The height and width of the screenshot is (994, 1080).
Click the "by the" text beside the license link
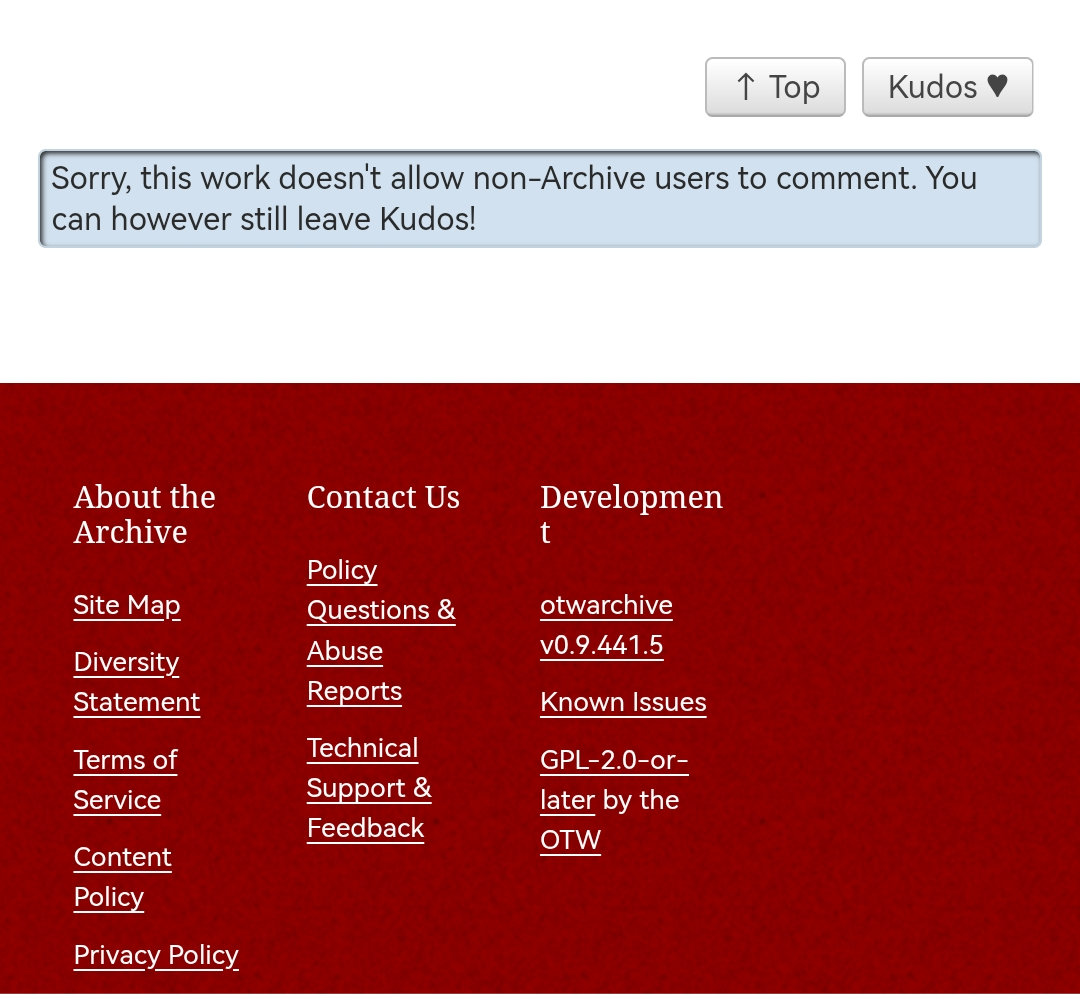(x=641, y=800)
